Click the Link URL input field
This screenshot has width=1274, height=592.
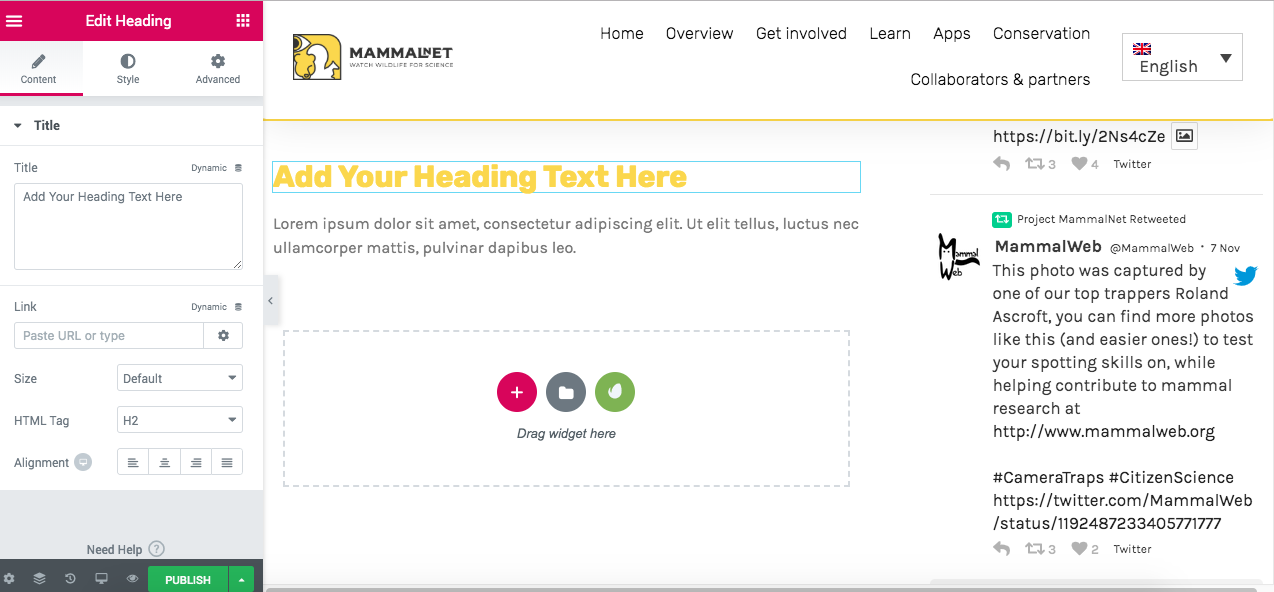click(109, 336)
